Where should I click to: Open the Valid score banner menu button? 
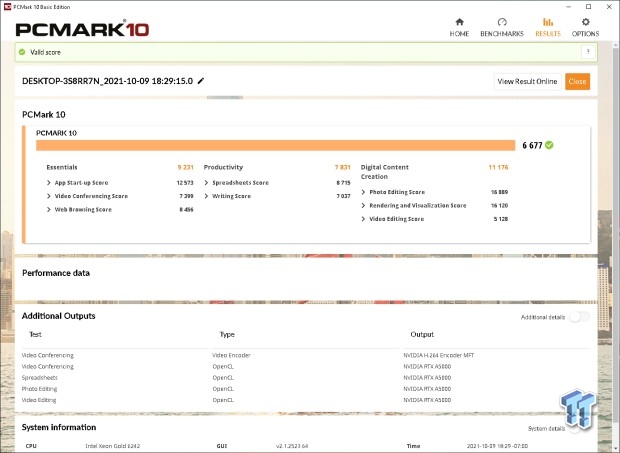(x=588, y=52)
